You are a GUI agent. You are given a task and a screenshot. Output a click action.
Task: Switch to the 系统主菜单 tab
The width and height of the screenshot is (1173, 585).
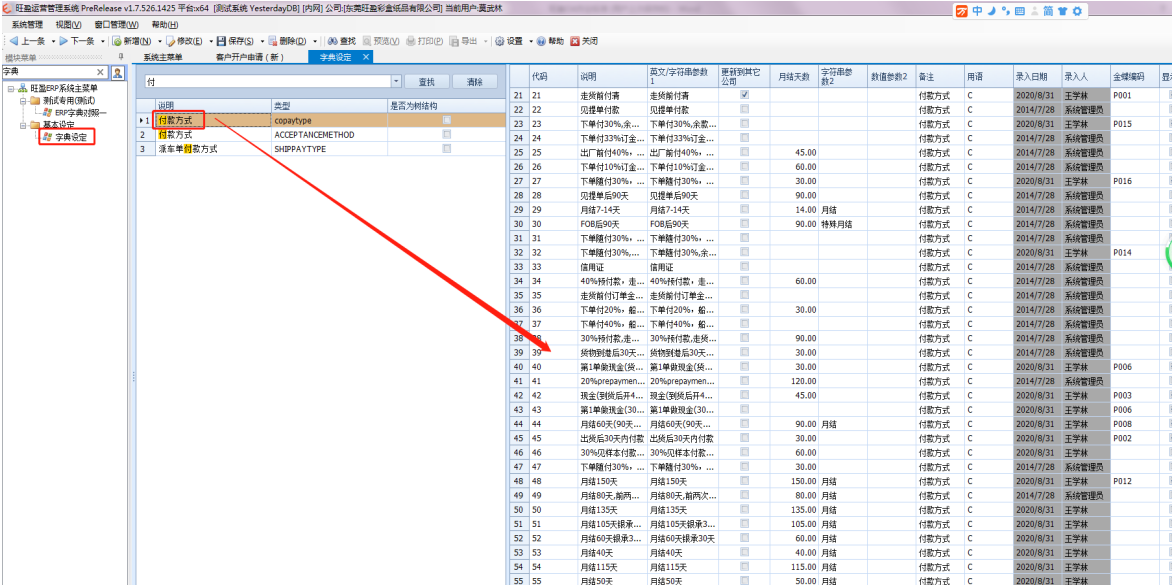162,58
